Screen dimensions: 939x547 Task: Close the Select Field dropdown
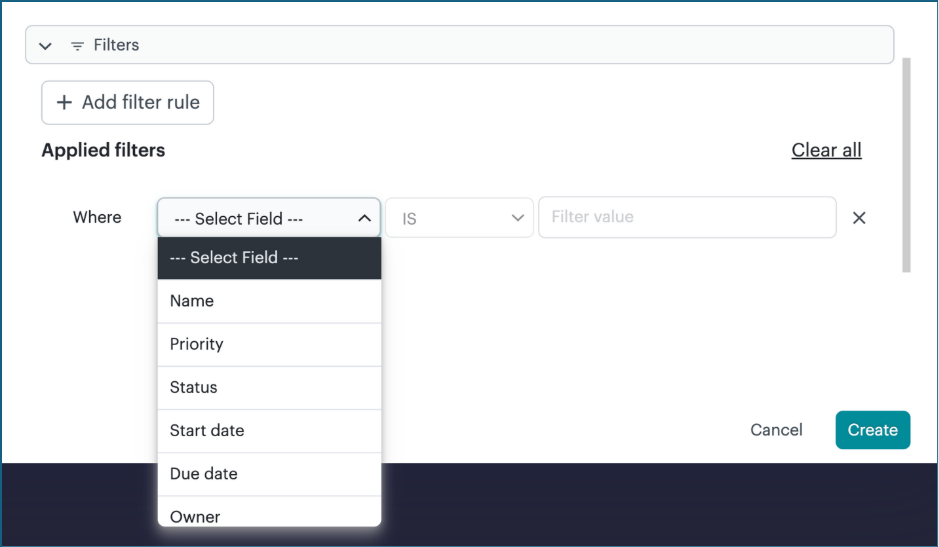pos(268,218)
